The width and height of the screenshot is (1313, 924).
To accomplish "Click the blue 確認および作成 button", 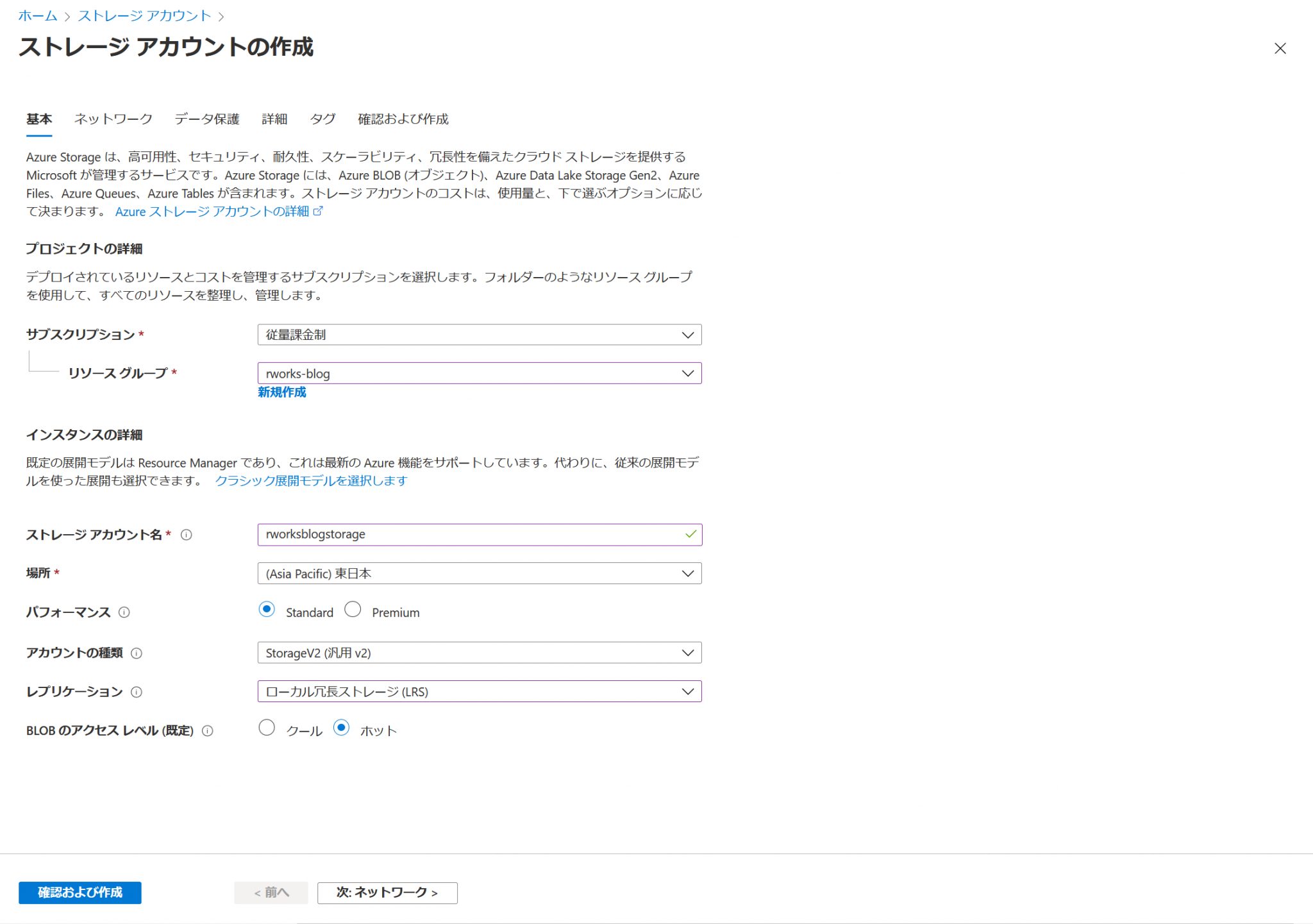I will tap(80, 893).
